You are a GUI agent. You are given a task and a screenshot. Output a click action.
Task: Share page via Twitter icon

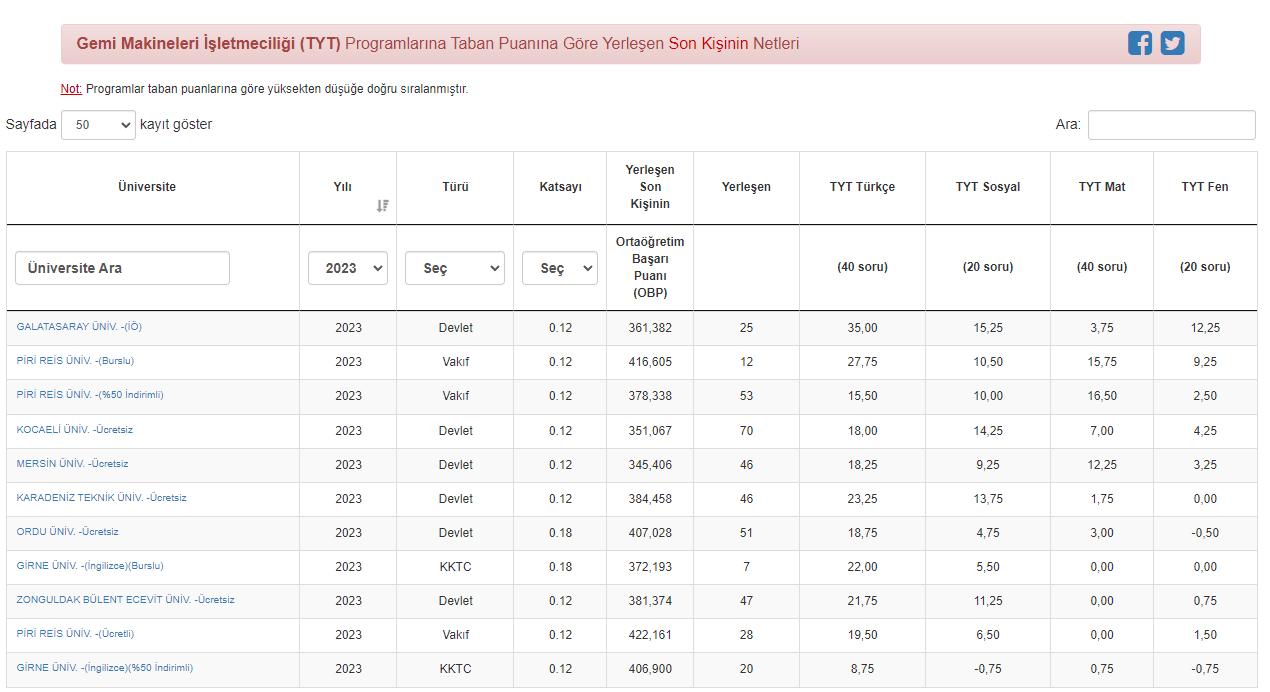click(1172, 43)
